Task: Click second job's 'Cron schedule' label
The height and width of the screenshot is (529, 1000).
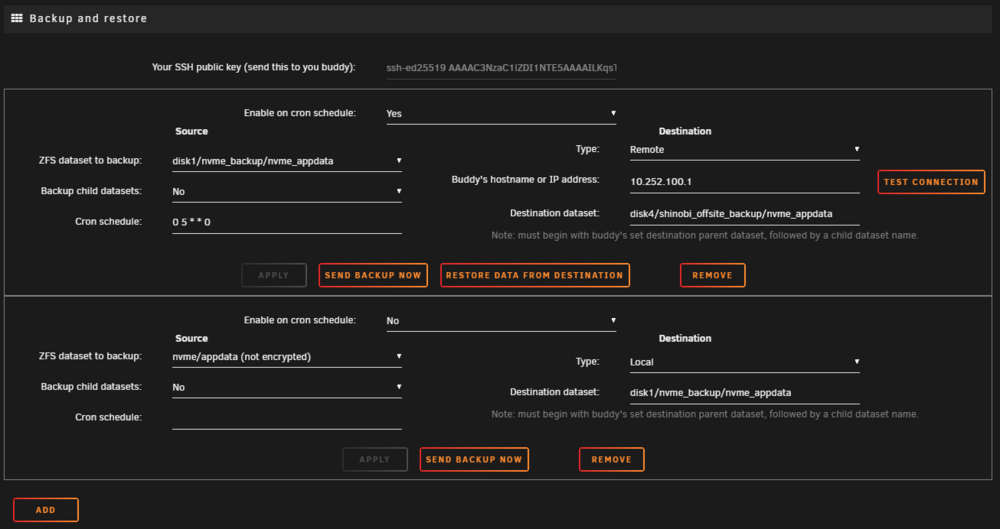Action: coord(108,417)
